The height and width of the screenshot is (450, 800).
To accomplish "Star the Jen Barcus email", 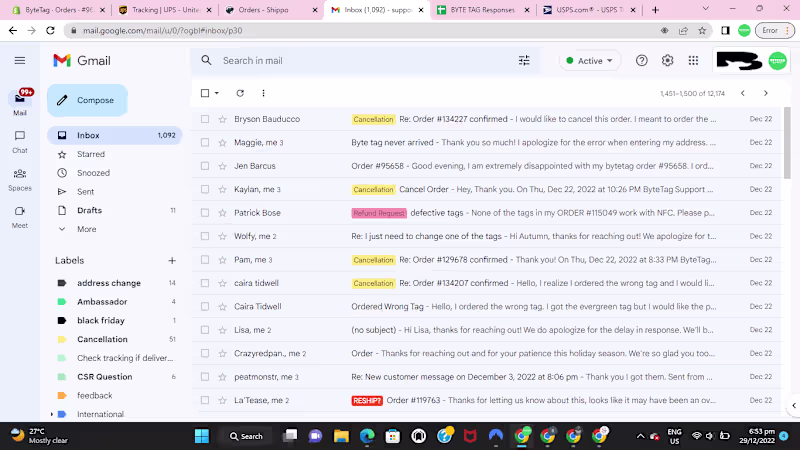I will [222, 166].
